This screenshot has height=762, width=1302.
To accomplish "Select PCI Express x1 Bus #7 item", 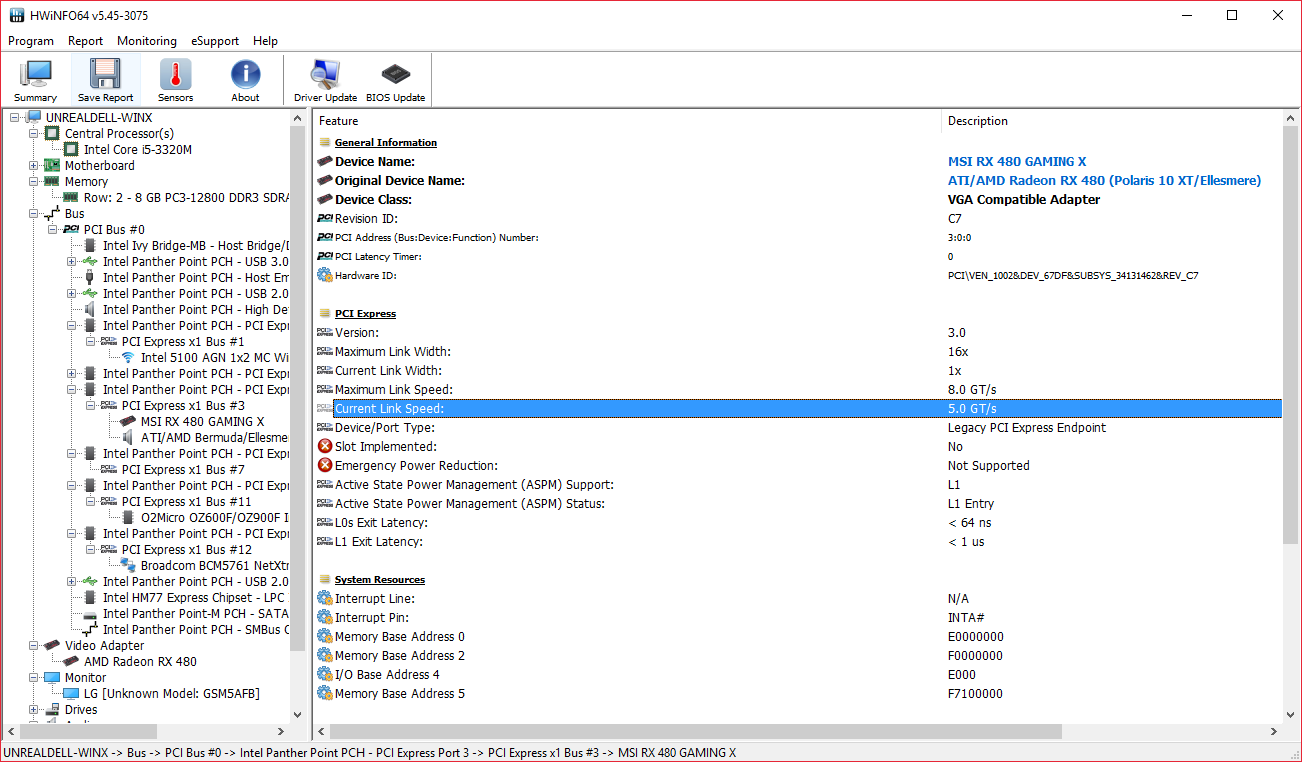I will [183, 469].
